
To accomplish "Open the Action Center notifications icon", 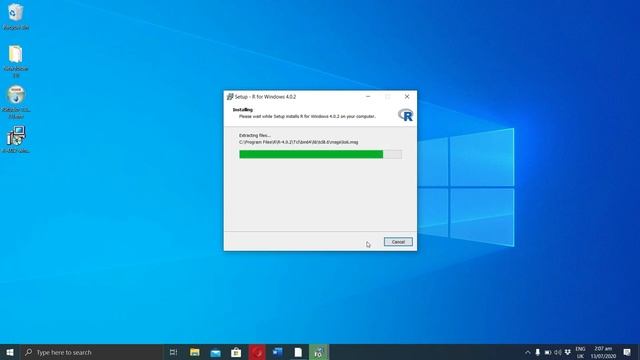I will tap(627, 352).
